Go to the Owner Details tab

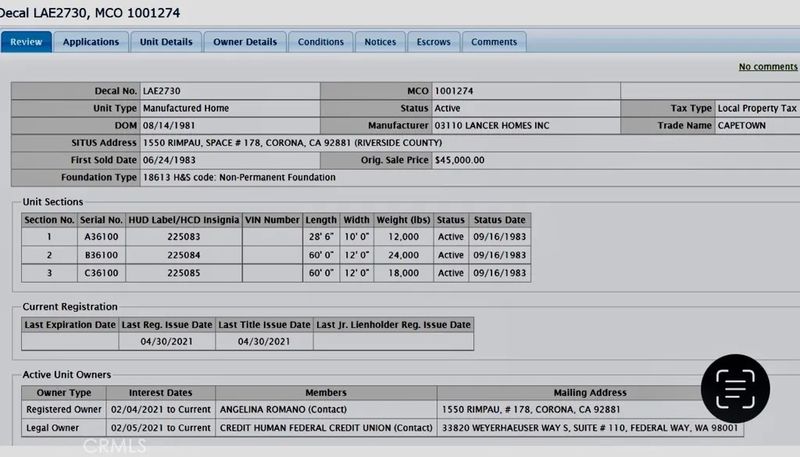click(246, 42)
